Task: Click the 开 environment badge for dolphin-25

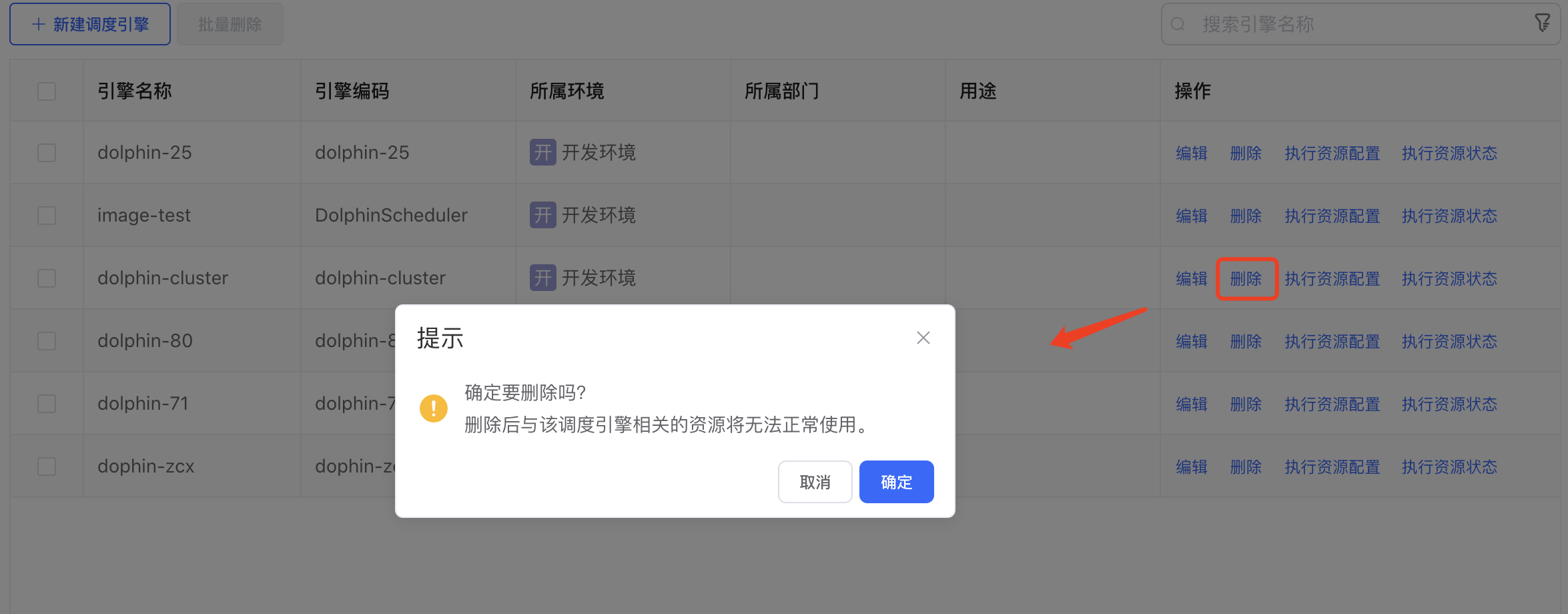Action: [x=542, y=152]
